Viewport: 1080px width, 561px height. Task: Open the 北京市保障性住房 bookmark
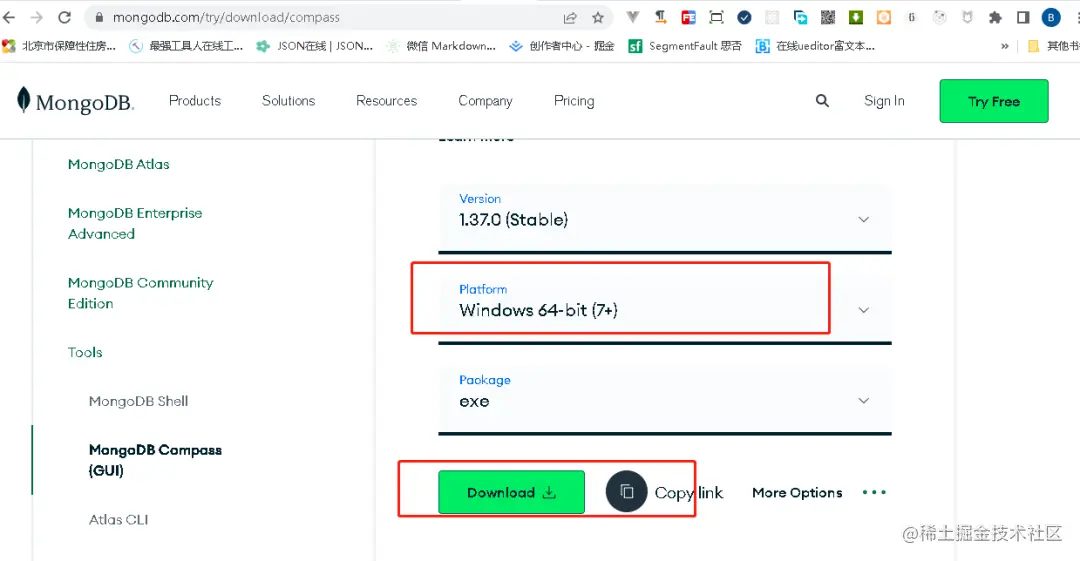click(59, 46)
